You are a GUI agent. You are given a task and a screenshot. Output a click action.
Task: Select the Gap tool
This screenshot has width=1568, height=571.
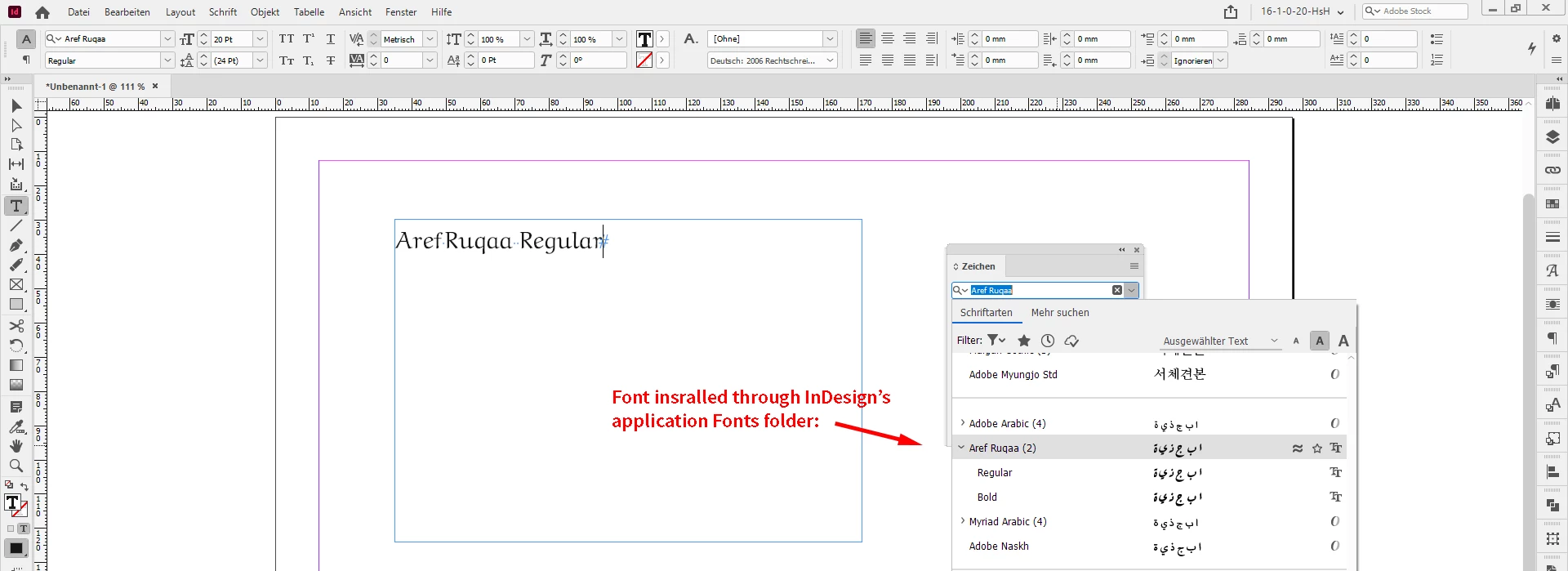click(16, 164)
